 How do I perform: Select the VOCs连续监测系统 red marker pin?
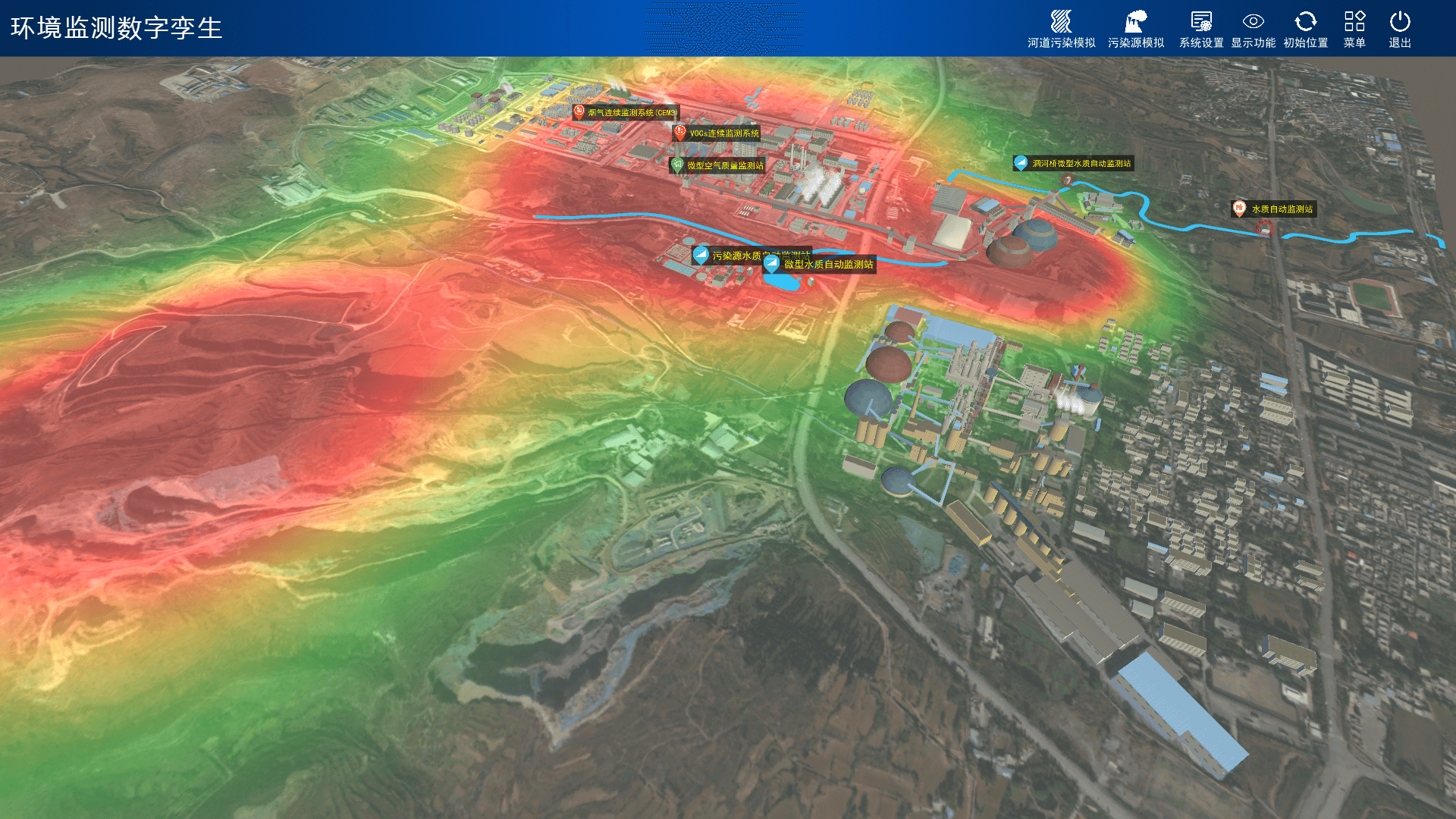tap(680, 133)
